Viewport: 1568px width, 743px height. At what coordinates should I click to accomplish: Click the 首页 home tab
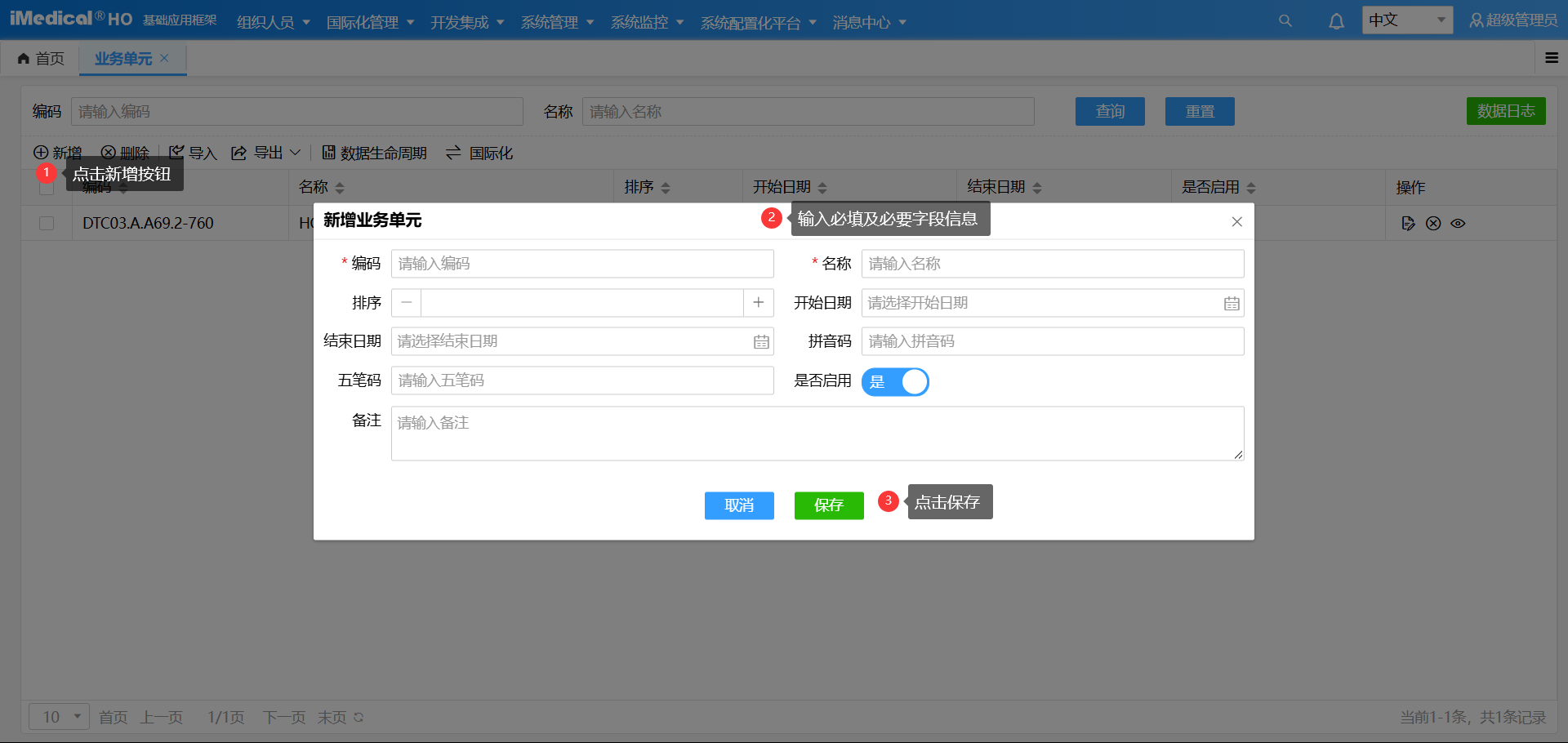[x=41, y=59]
